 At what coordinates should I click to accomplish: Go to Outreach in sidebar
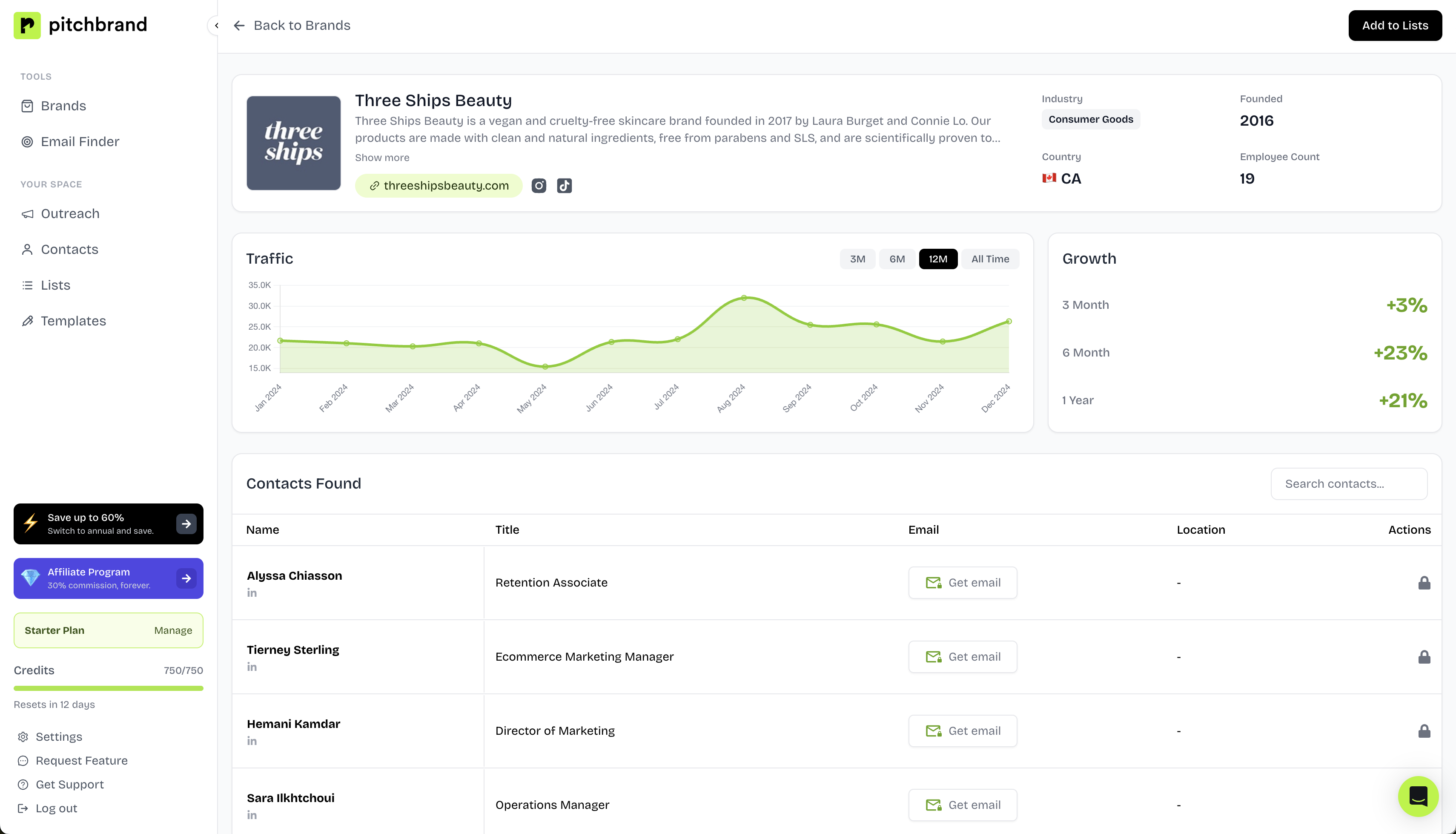coord(70,214)
